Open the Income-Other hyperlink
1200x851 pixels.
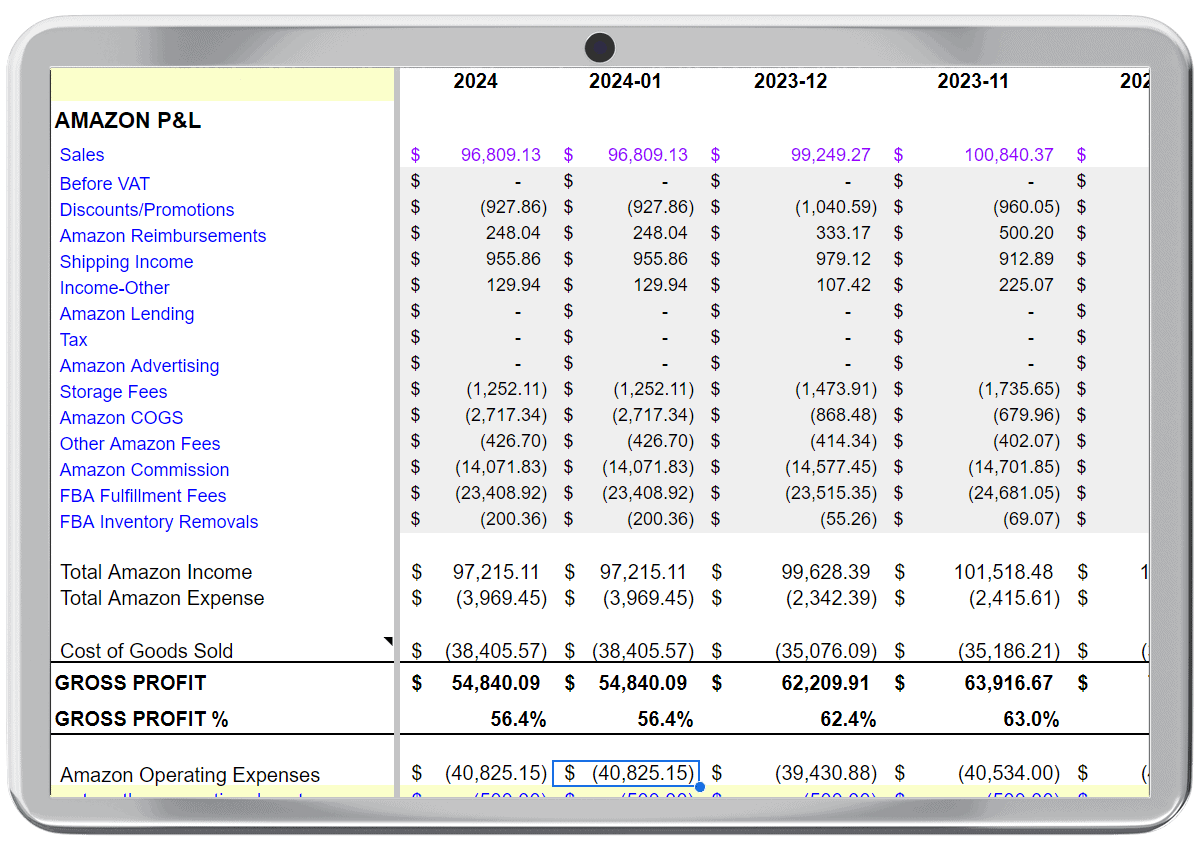pyautogui.click(x=114, y=288)
